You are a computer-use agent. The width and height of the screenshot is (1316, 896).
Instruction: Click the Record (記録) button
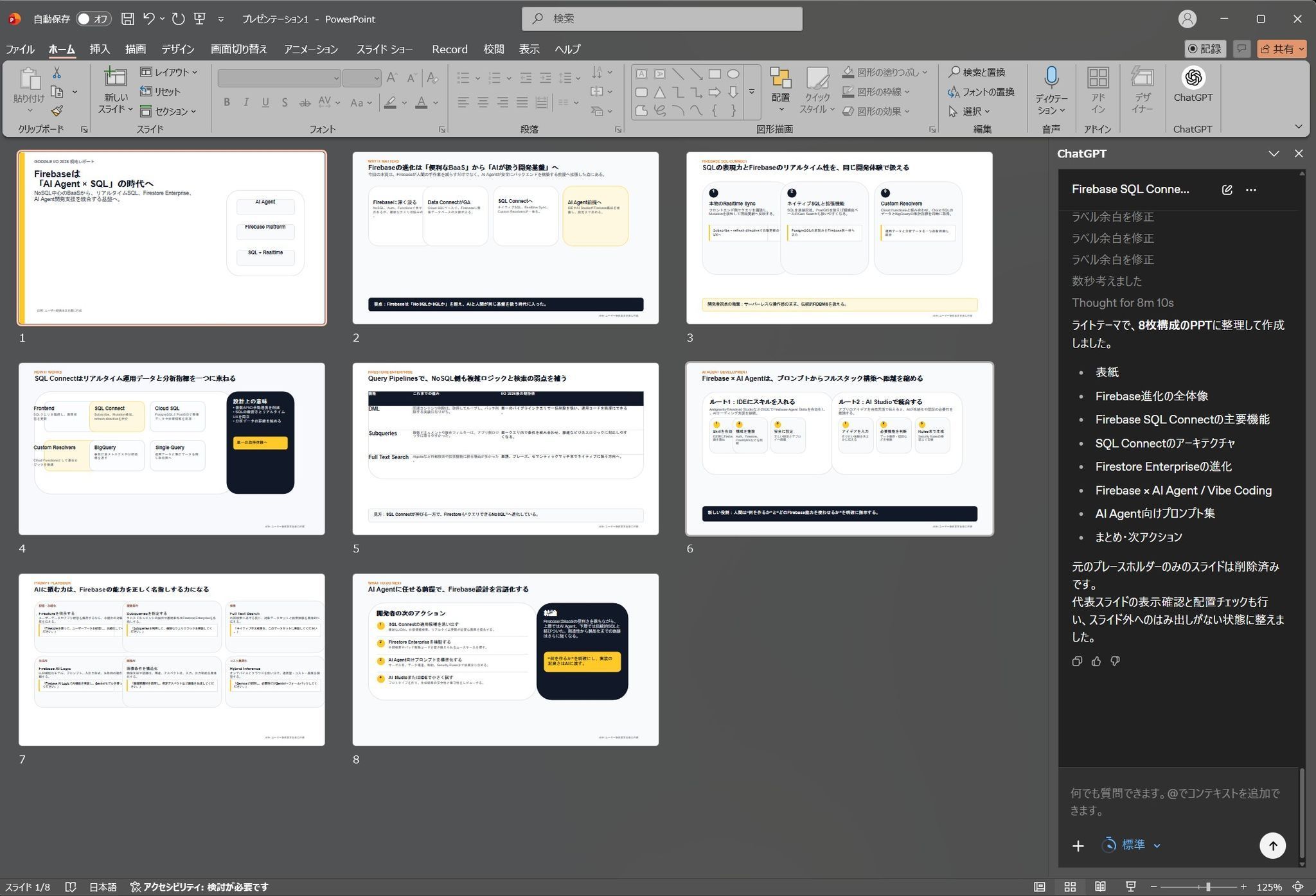pyautogui.click(x=1205, y=49)
